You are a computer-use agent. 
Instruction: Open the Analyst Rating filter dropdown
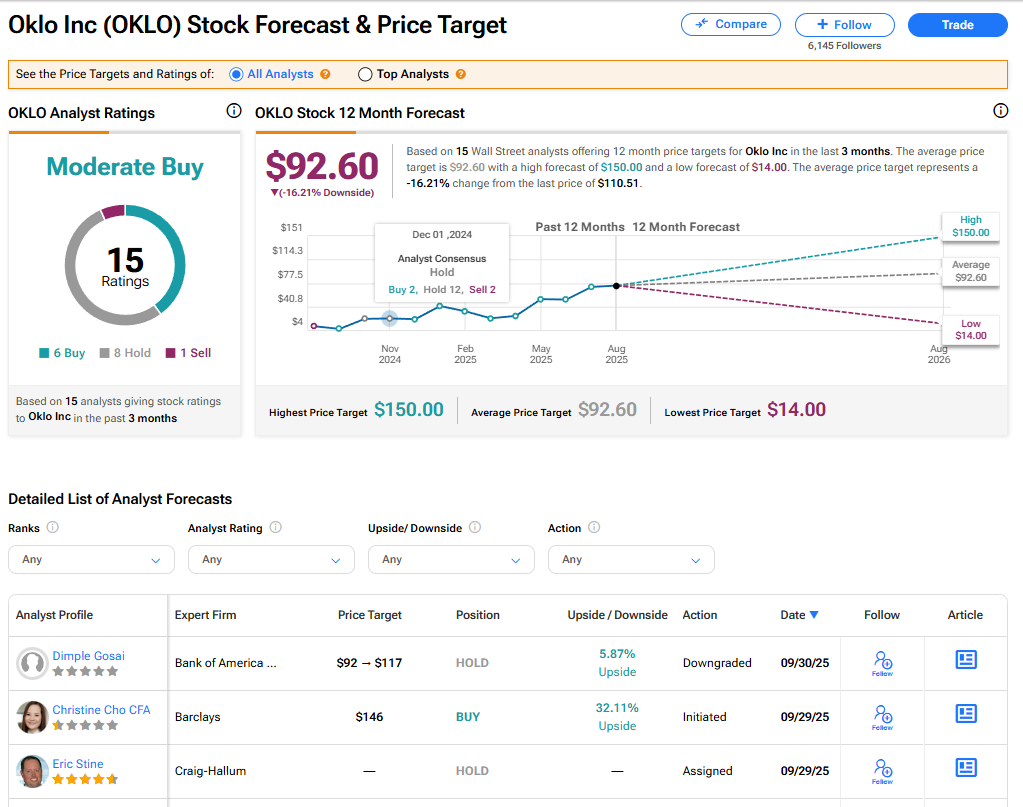tap(271, 559)
